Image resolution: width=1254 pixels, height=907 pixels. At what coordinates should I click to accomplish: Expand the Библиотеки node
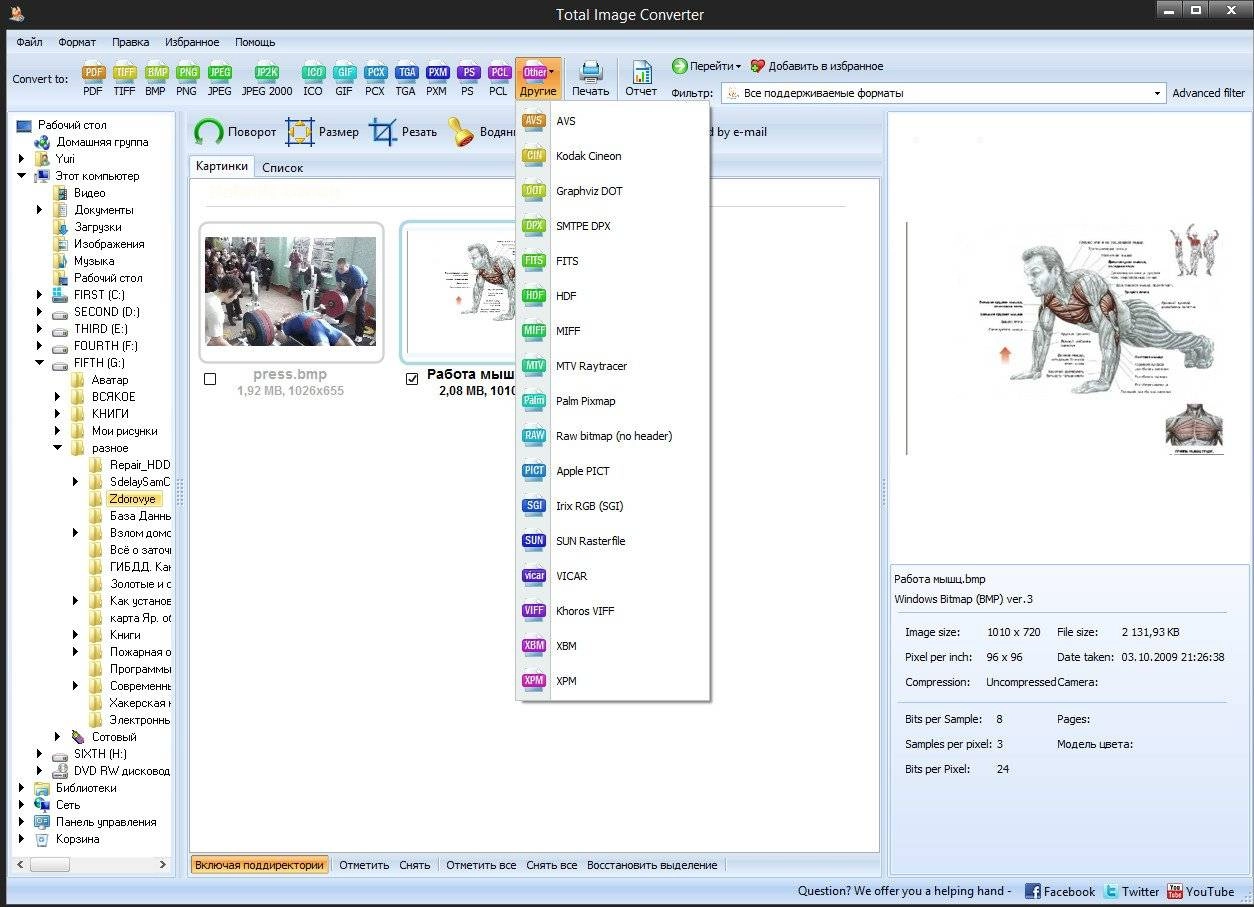[x=22, y=788]
